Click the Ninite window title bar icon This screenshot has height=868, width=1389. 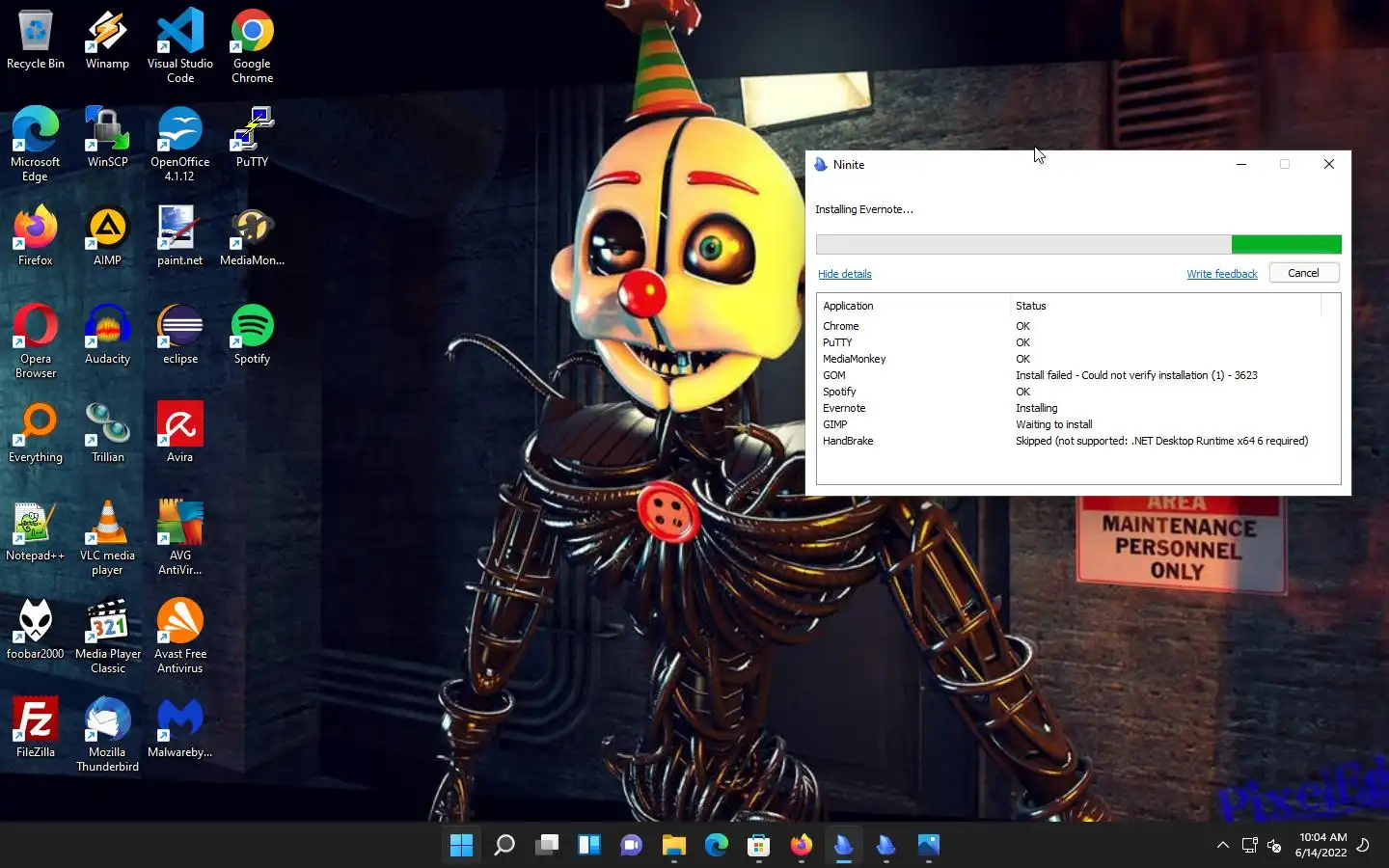coord(821,165)
